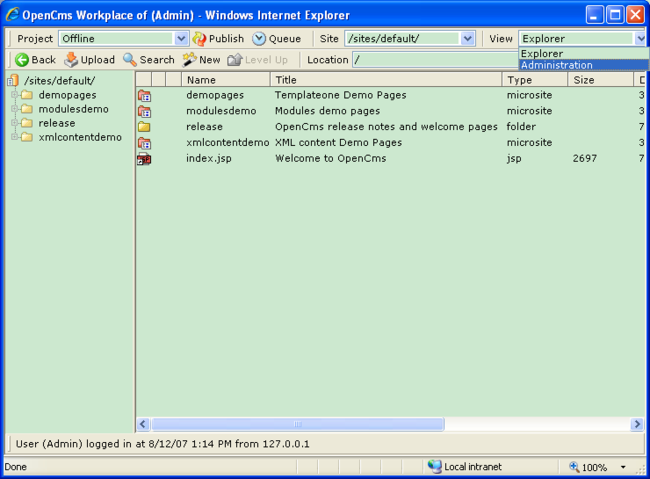
Task: Sort by the Size column header
Action: [x=600, y=80]
